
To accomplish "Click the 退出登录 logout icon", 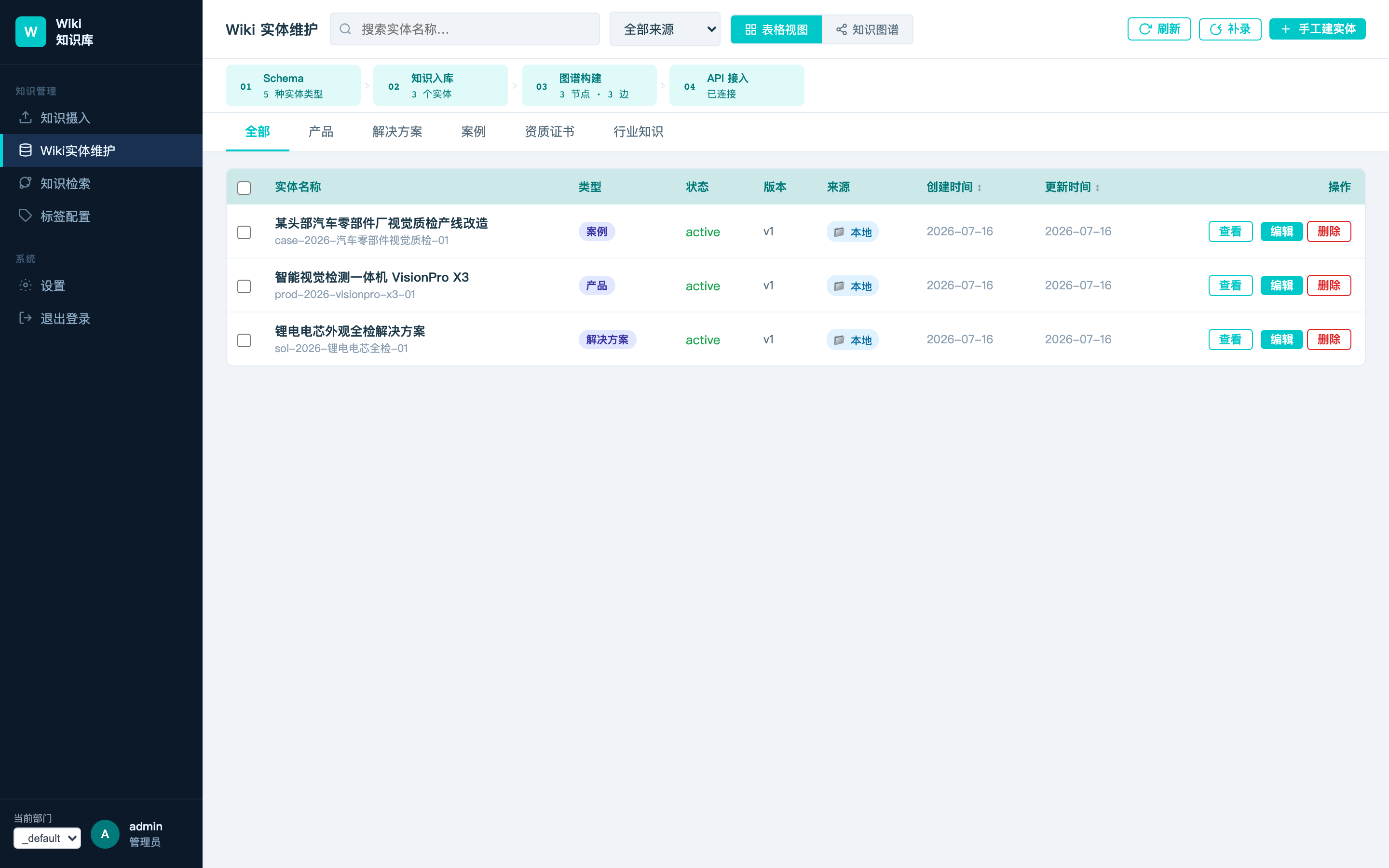I will [25, 318].
